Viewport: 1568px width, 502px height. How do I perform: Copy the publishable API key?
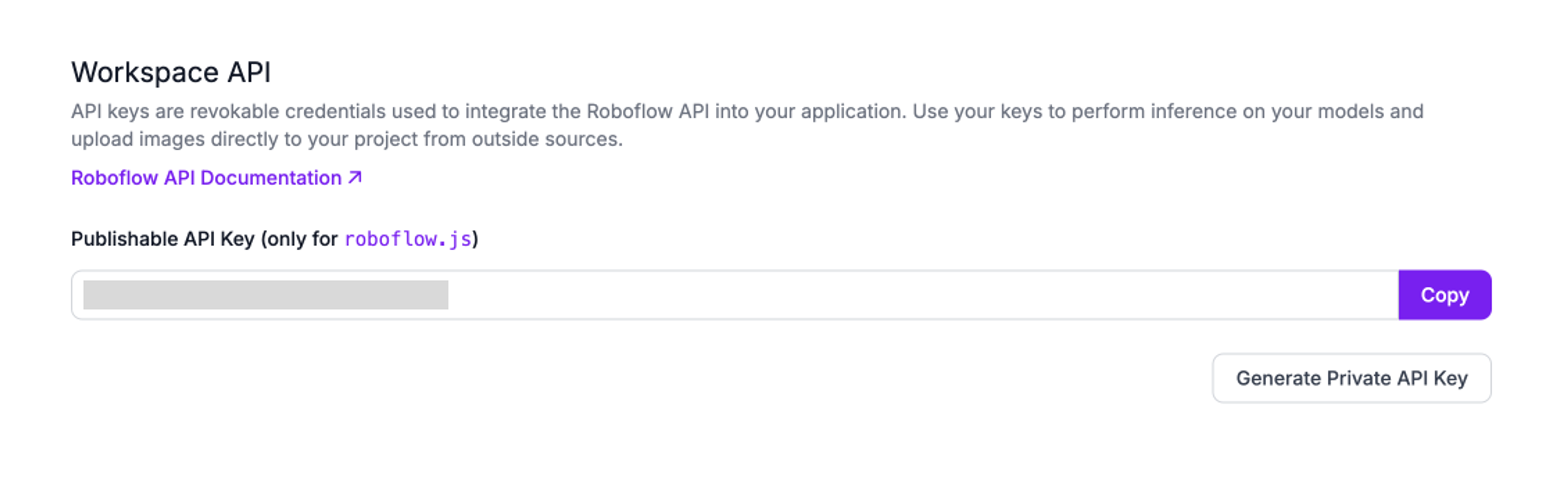(x=1444, y=295)
